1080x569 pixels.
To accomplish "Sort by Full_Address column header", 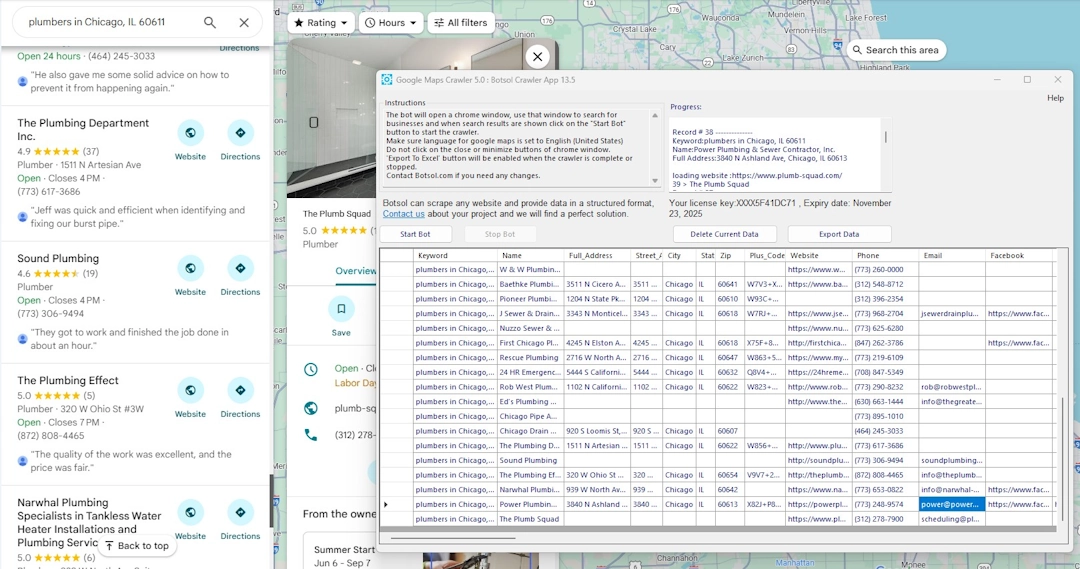I will 597,256.
